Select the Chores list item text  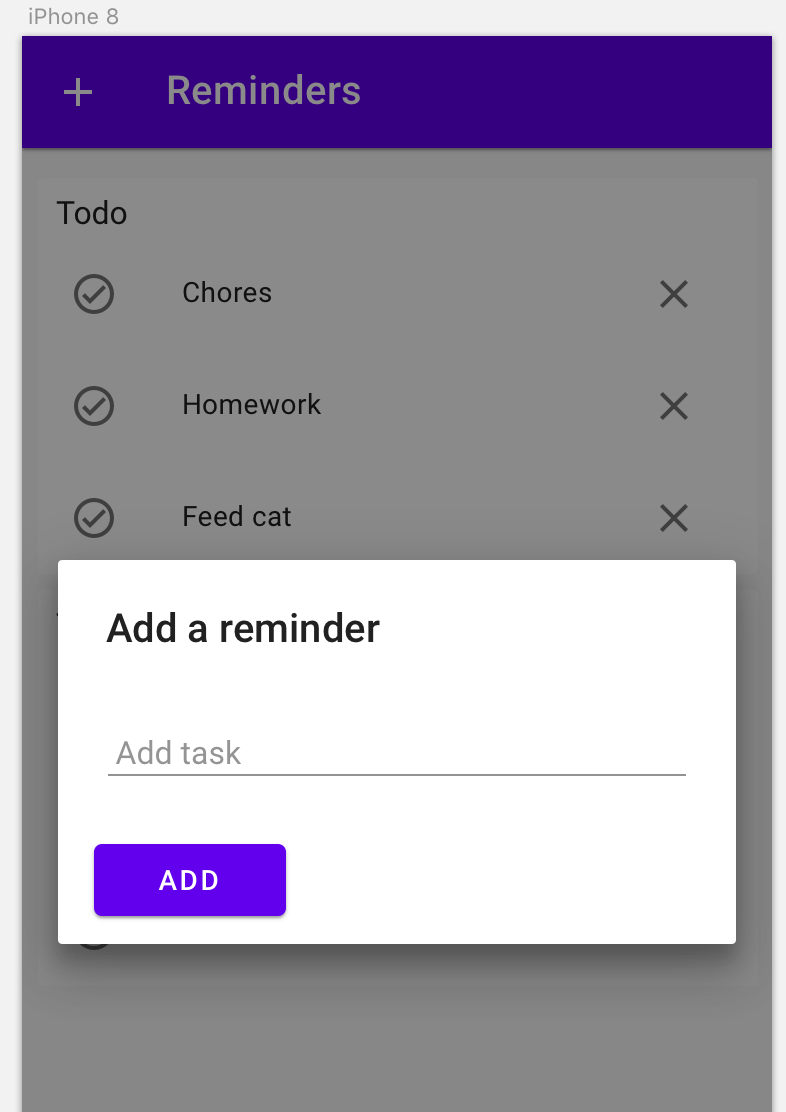(x=227, y=293)
